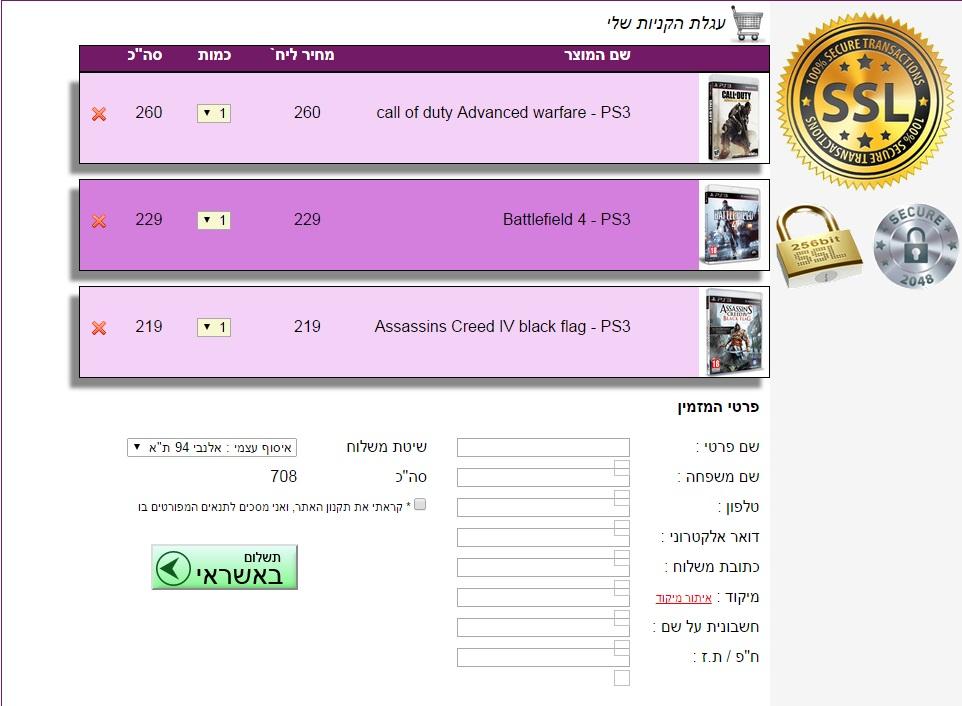Screen dimensions: 962x706
Task: Focus the invoice name field (חשבונית על שם)
Action: [x=543, y=627]
